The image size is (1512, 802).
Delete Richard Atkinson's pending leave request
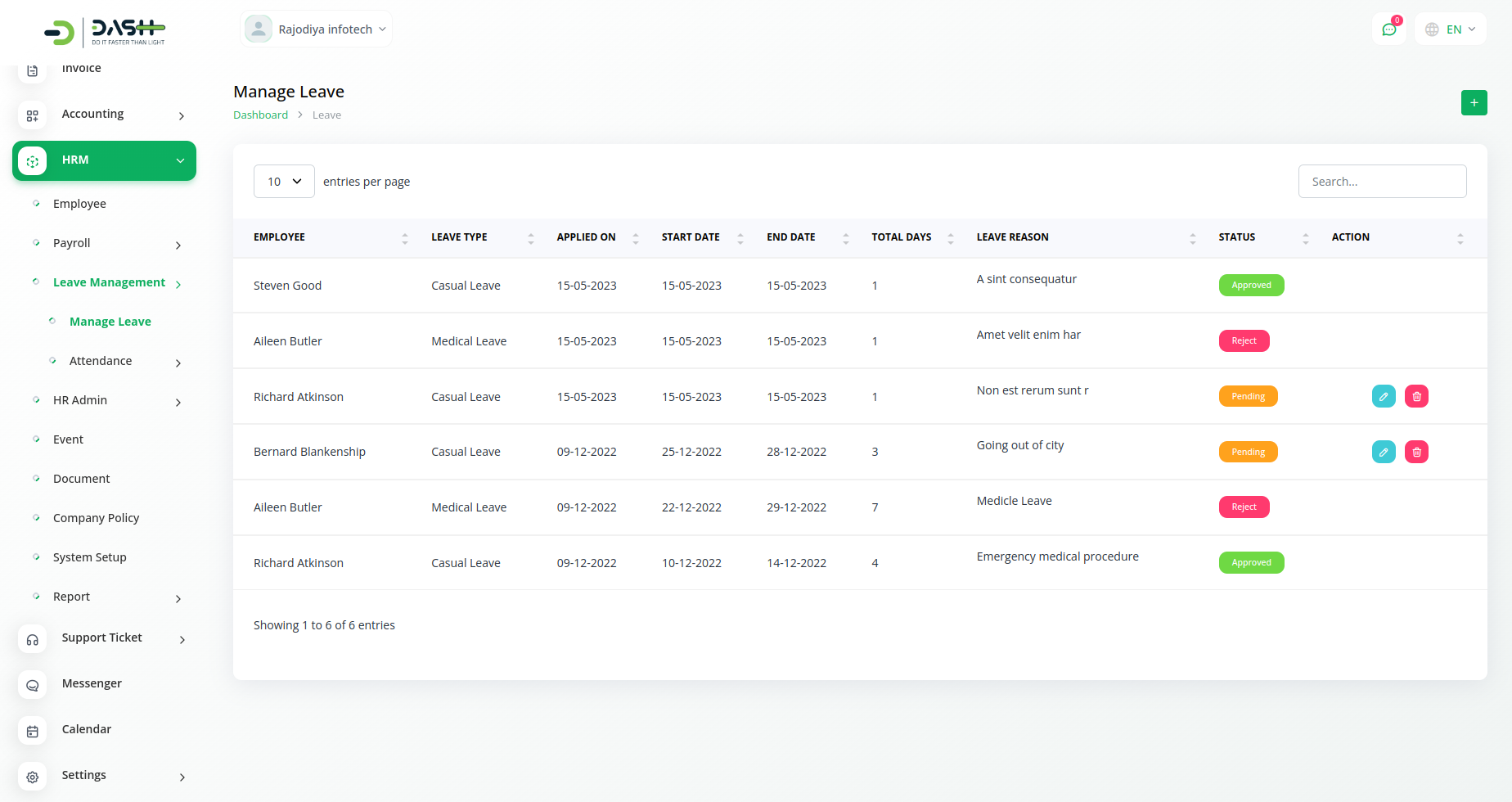point(1416,397)
